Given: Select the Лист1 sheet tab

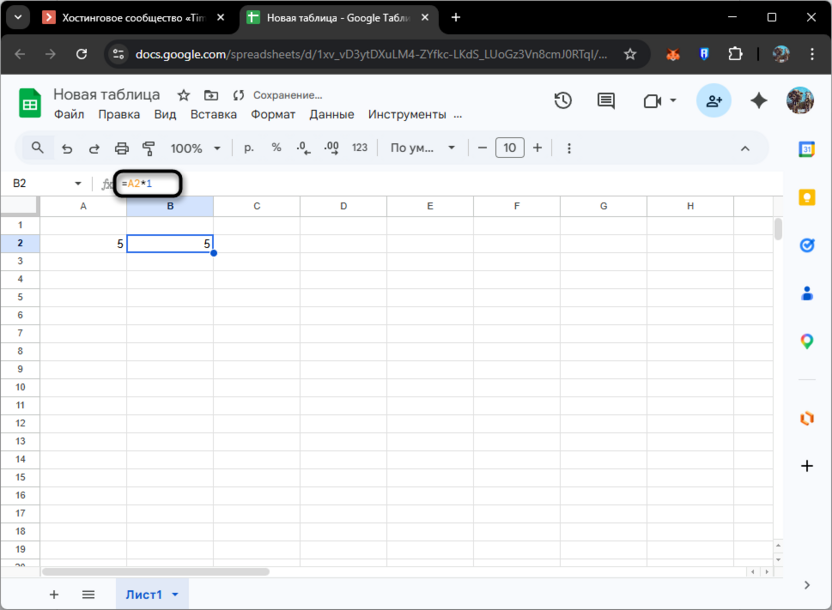Looking at the screenshot, I should coord(144,595).
